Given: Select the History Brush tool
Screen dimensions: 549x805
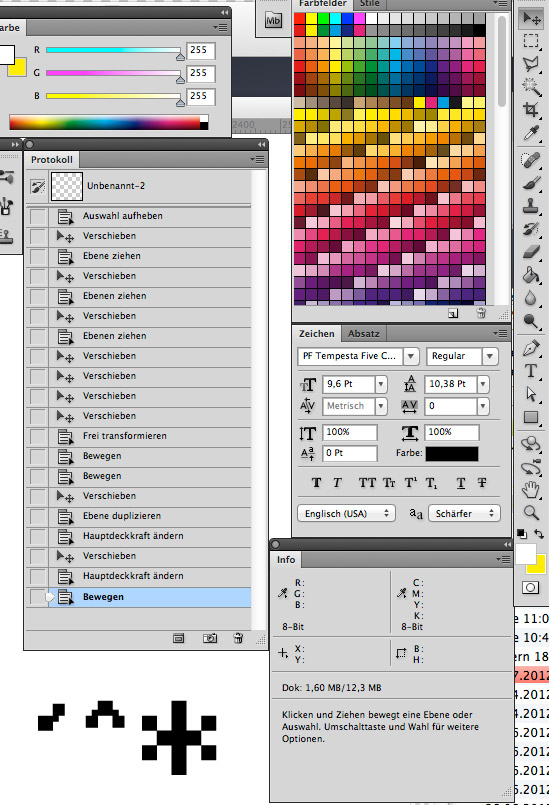Looking at the screenshot, I should [531, 229].
